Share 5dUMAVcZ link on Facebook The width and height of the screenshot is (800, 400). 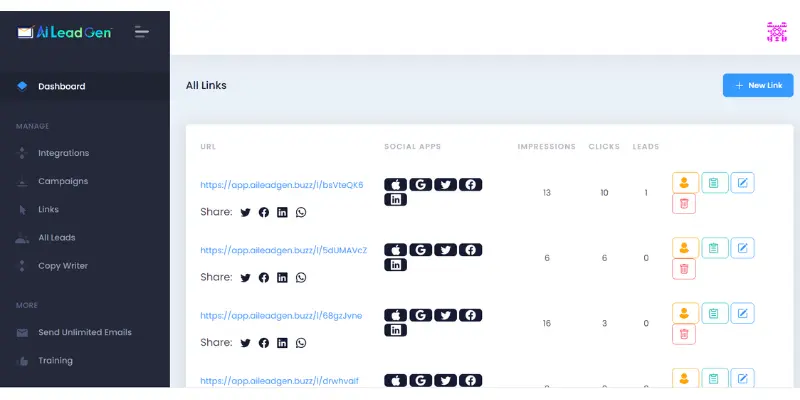[264, 278]
